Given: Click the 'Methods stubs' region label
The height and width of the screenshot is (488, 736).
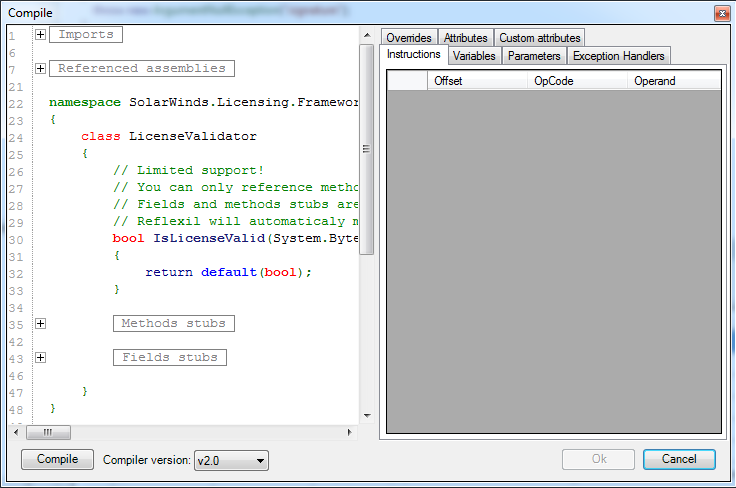Looking at the screenshot, I should pos(174,323).
